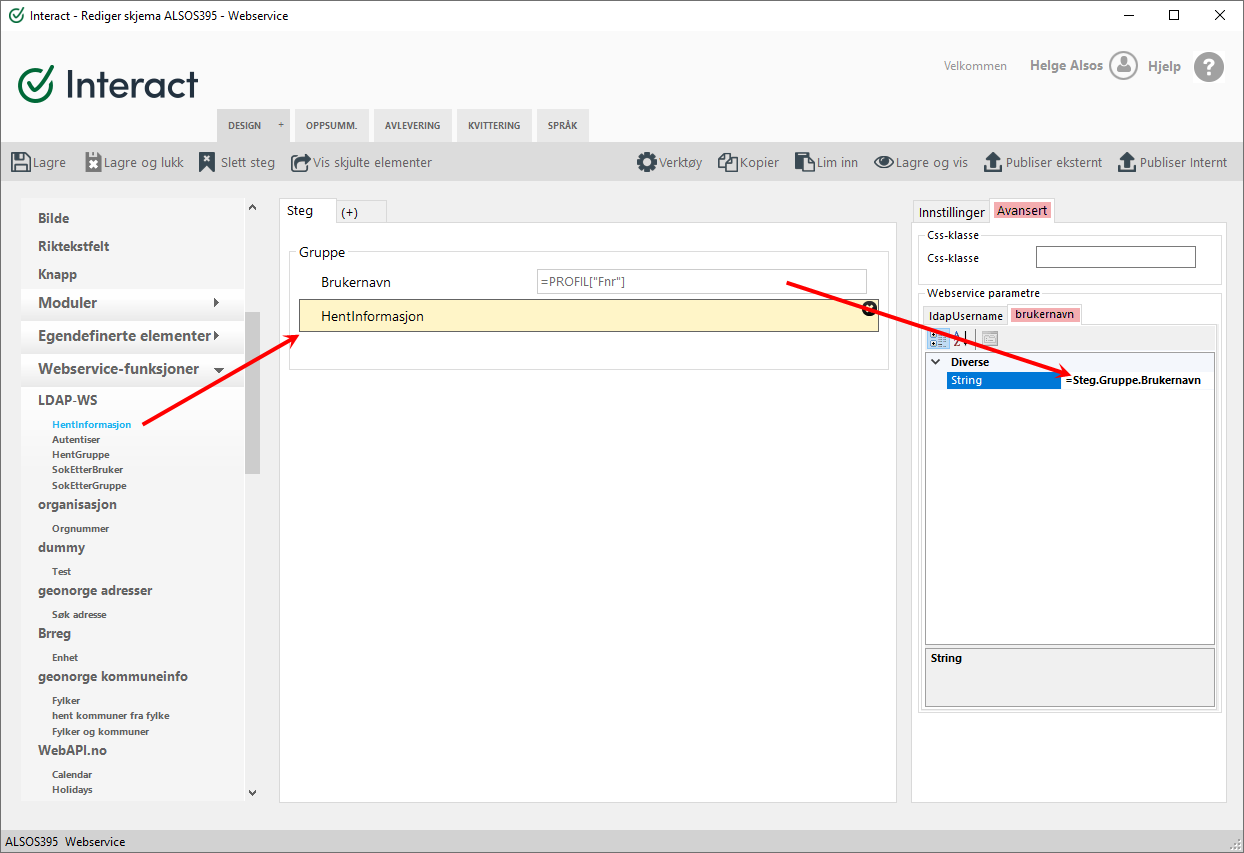
Task: Click the Slett steg bookmark icon
Action: (207, 162)
